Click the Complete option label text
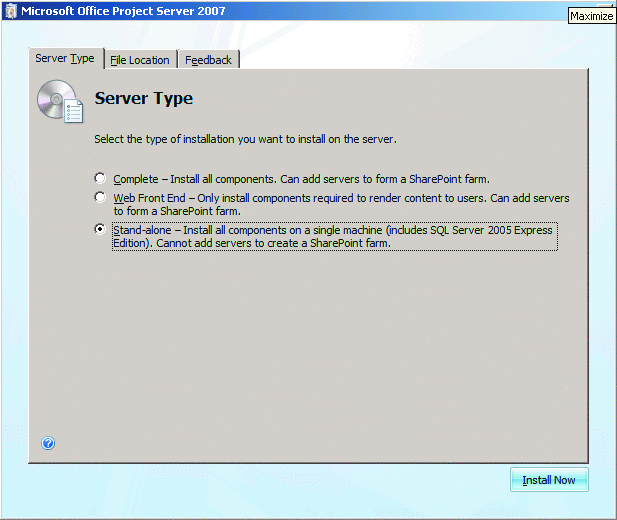This screenshot has width=617, height=520. coord(301,179)
